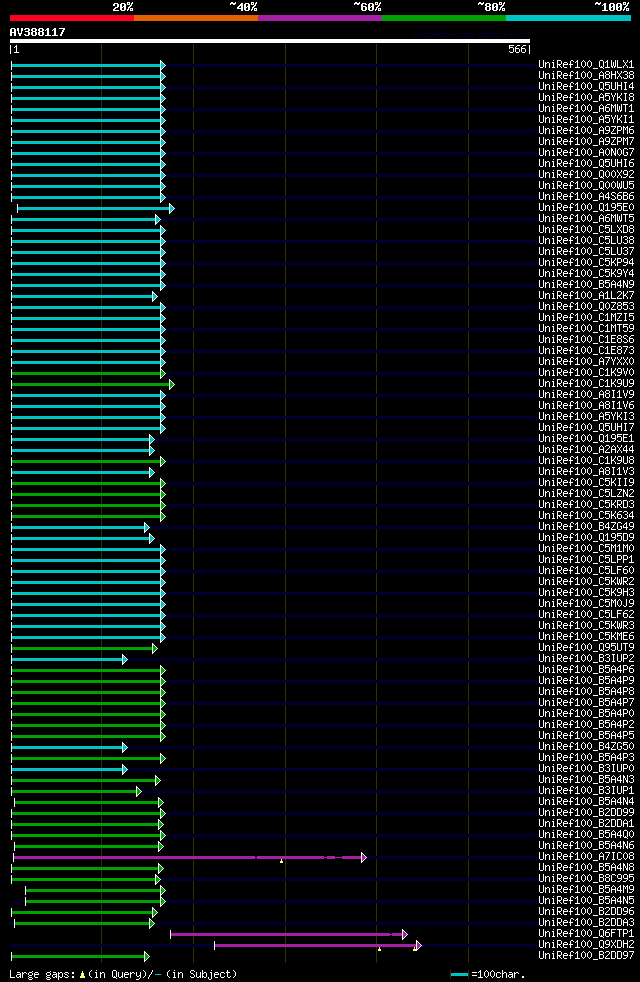The width and height of the screenshot is (640, 982).
Task: Select hit label UniRef100_A7YXX0
Action: click(586, 361)
